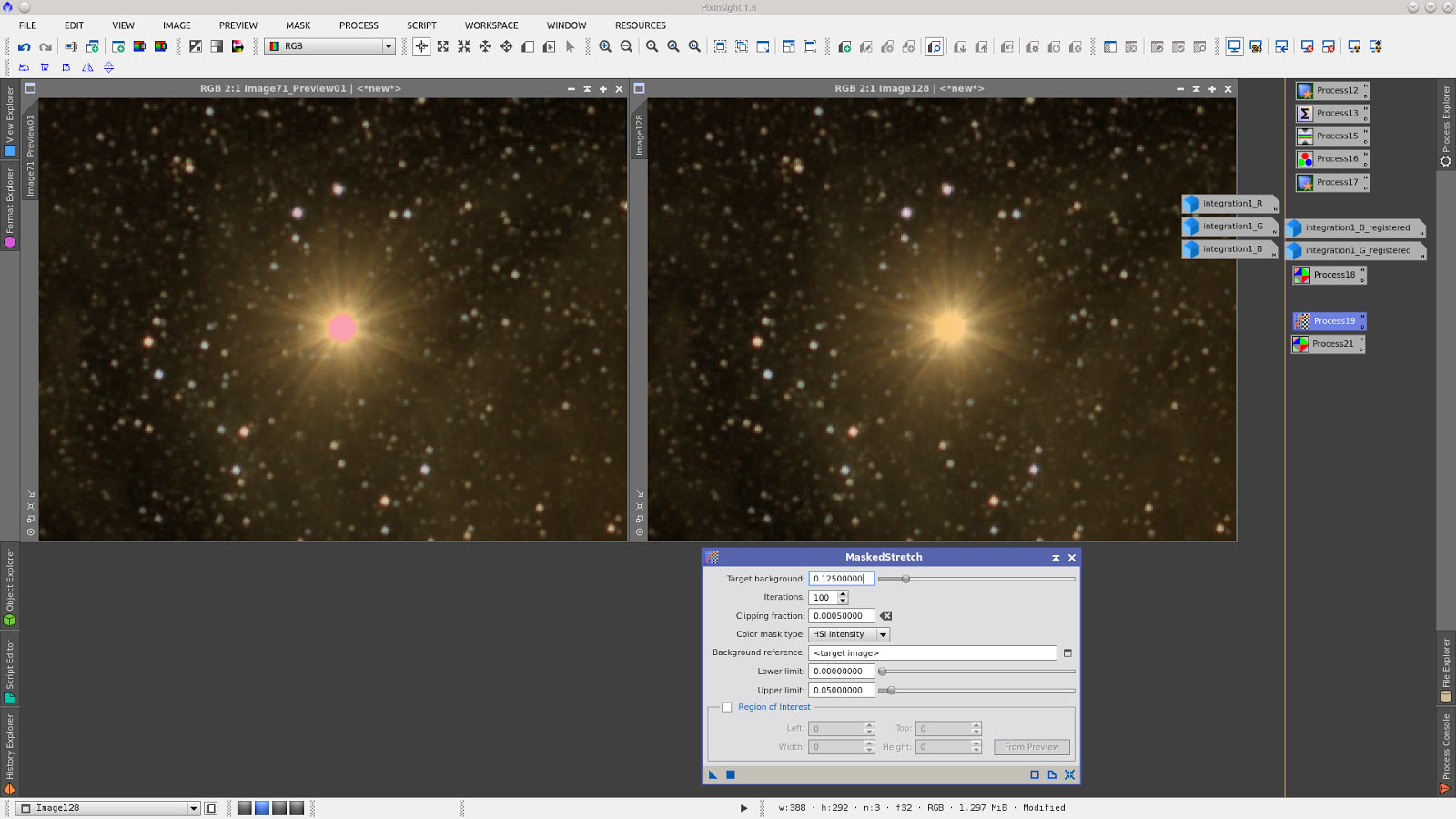Click the Undo arrow in the toolbar
This screenshot has width=1456, height=819.
pos(24,46)
